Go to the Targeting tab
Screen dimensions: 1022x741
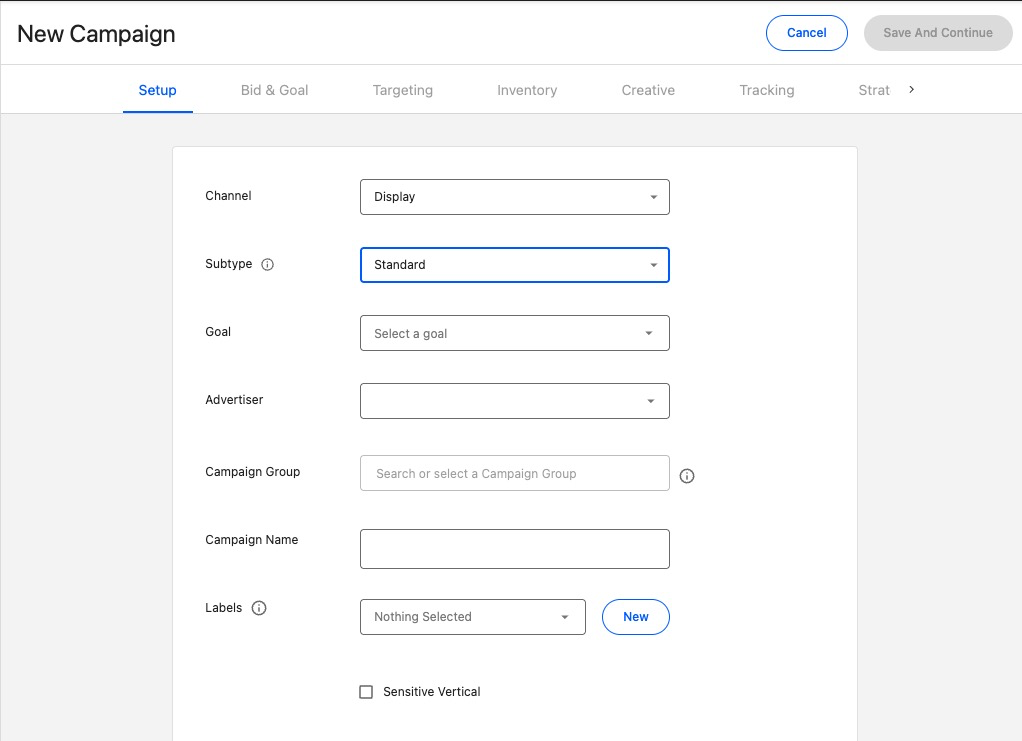(403, 90)
